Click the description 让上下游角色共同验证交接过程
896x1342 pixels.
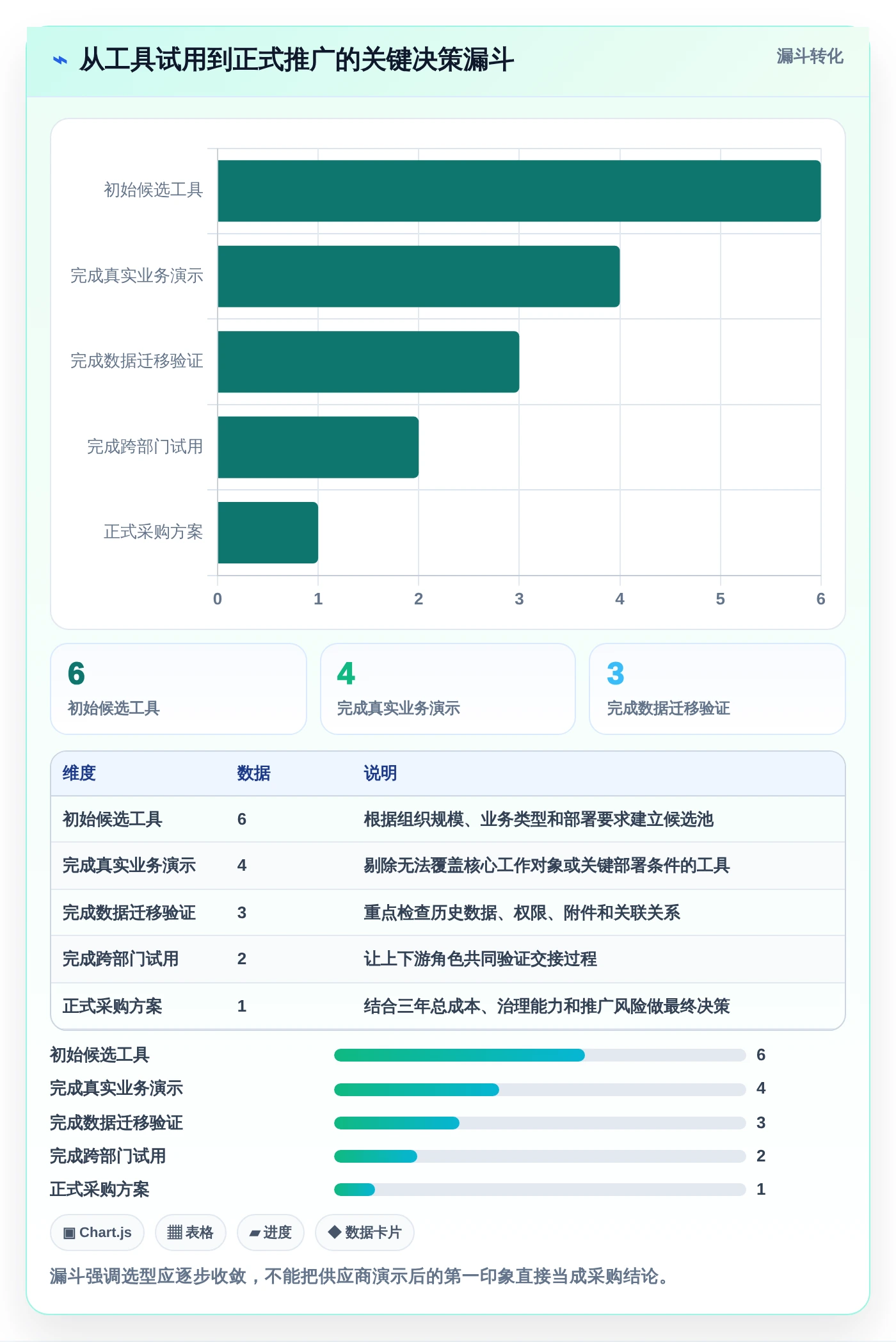click(481, 959)
